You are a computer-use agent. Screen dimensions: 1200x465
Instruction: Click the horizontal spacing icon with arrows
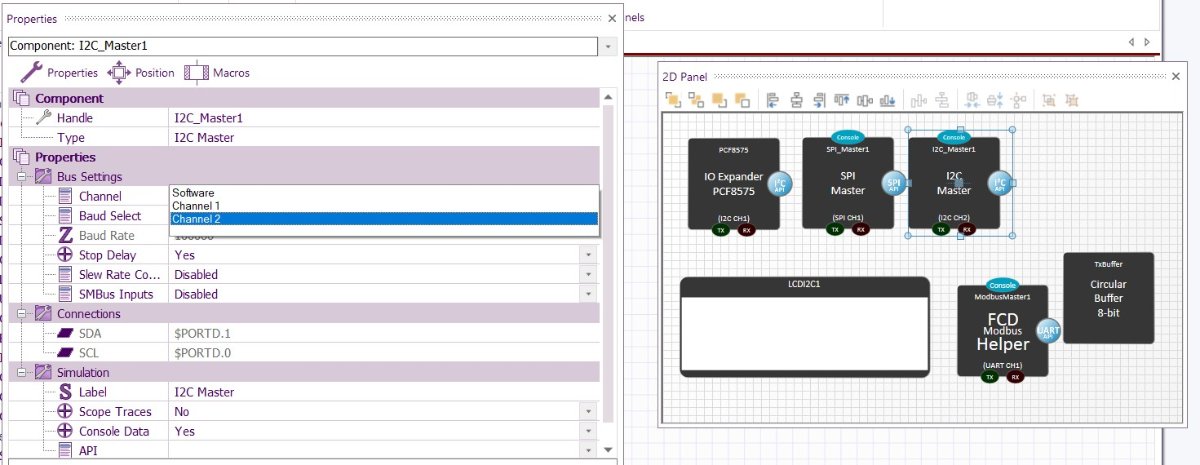pos(973,100)
